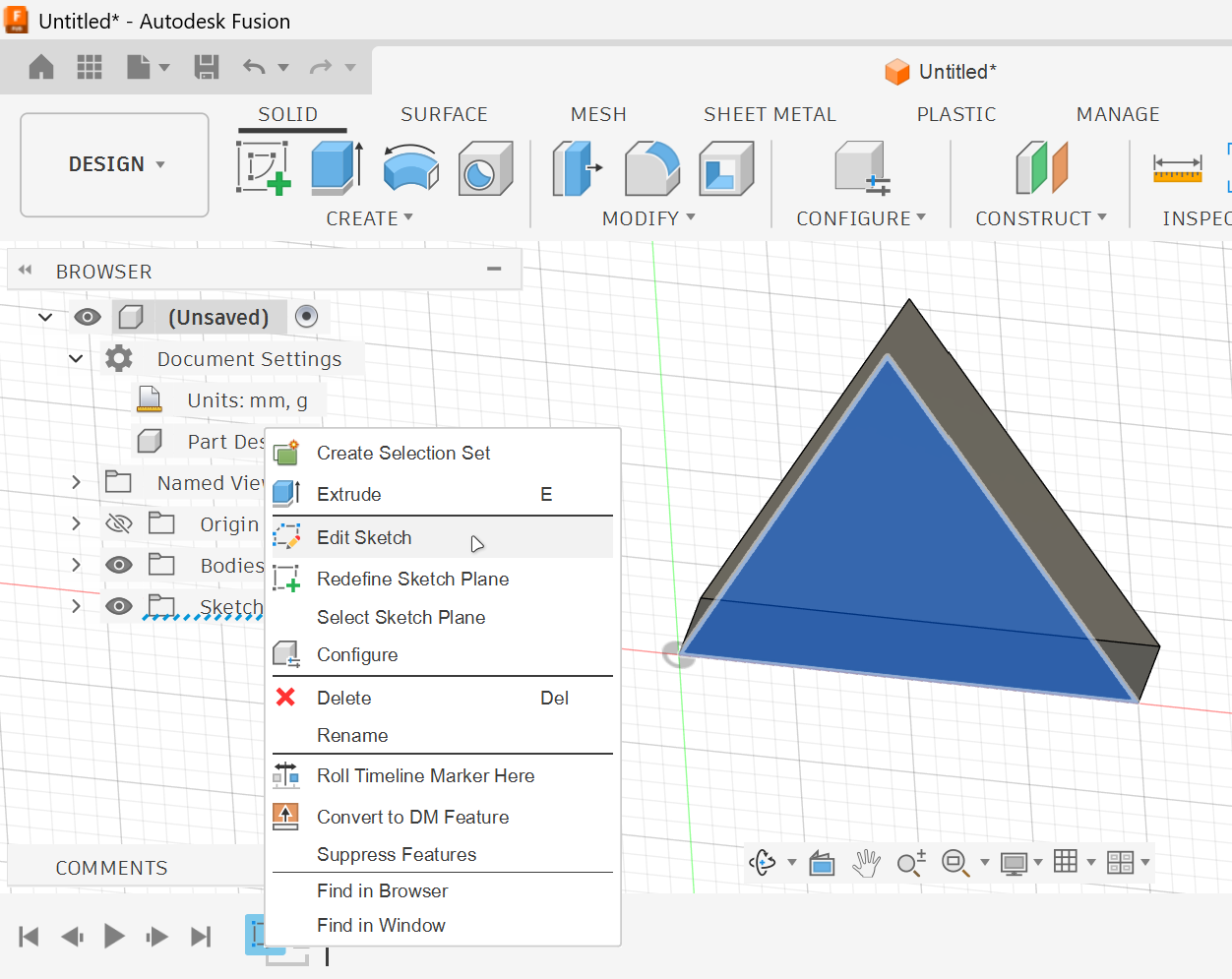Save the design with the floppy disk icon

point(207,67)
